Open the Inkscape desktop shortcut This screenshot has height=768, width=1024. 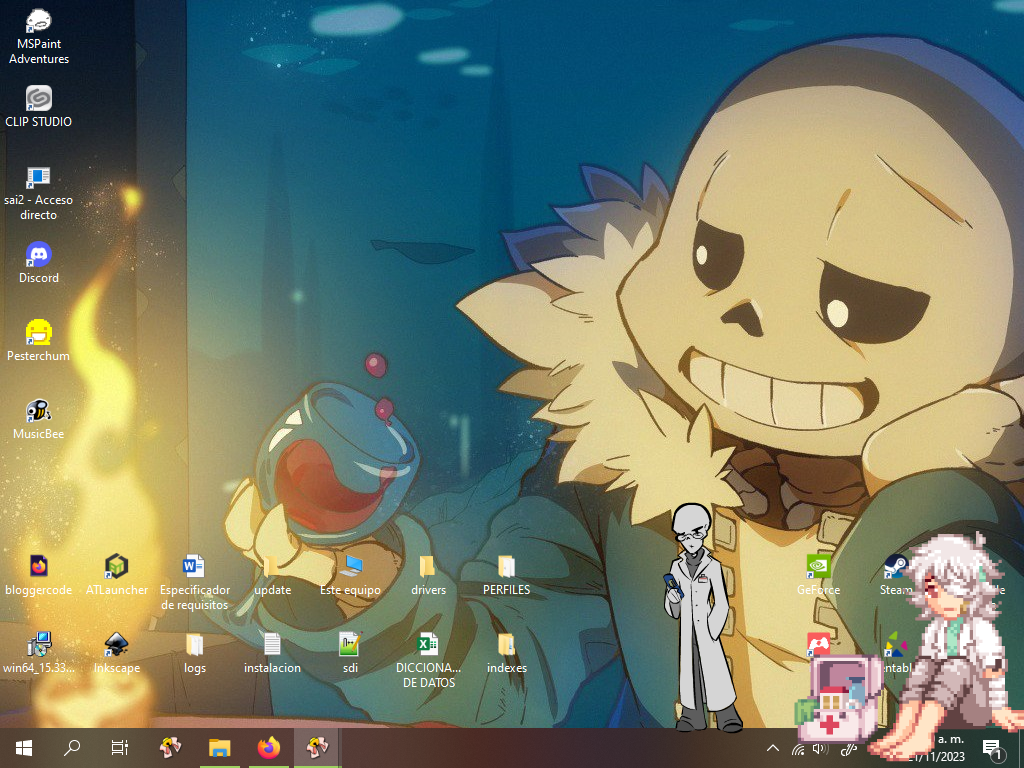point(117,645)
